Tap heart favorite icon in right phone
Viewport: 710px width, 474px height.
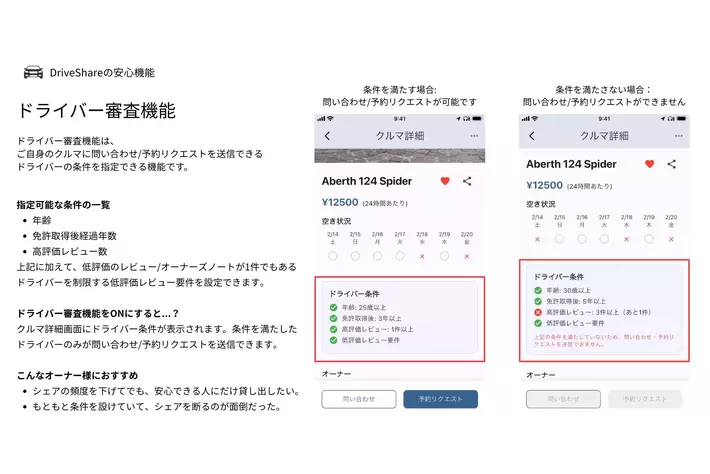tap(649, 164)
